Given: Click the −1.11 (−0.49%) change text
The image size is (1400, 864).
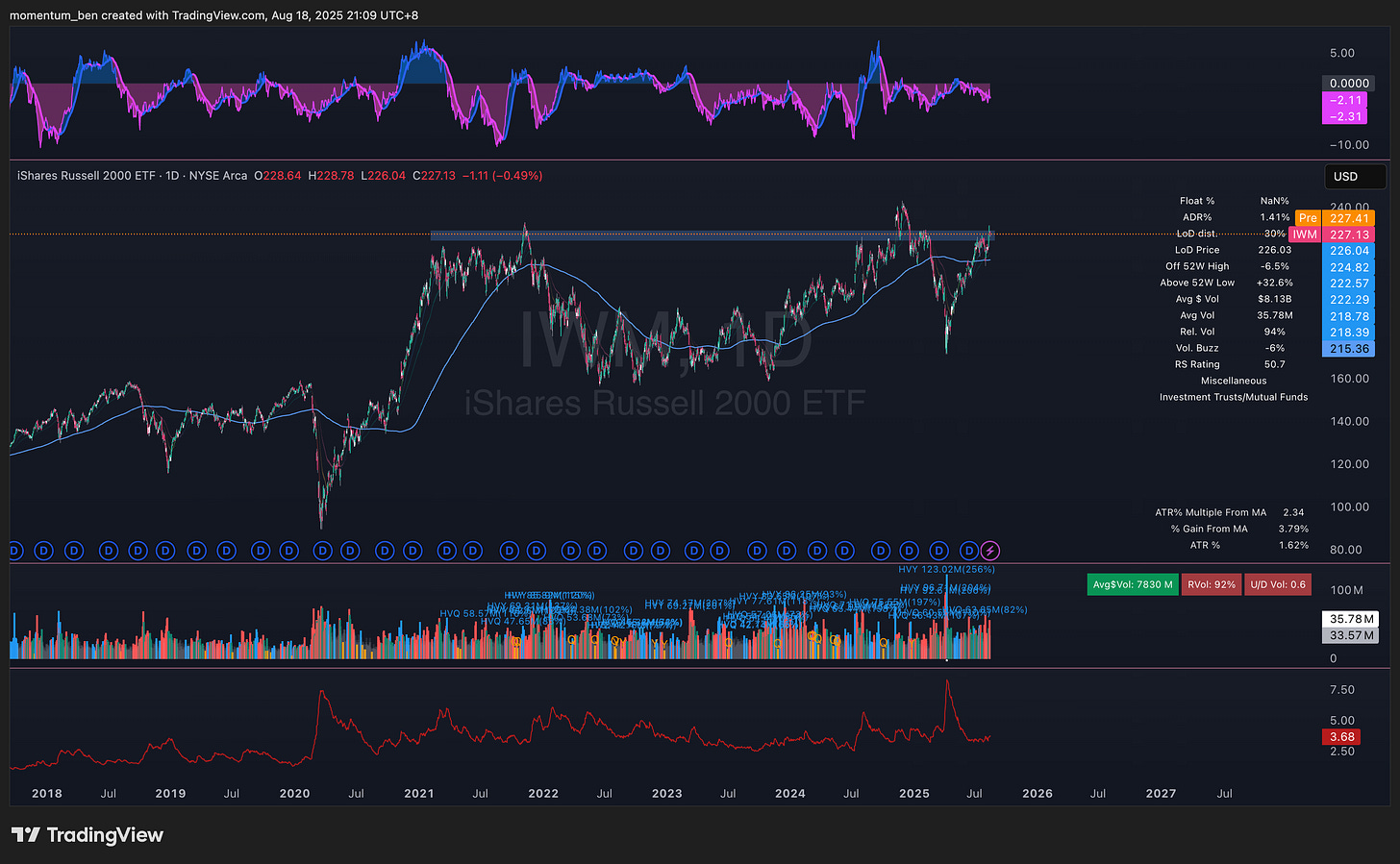Looking at the screenshot, I should pos(502,176).
